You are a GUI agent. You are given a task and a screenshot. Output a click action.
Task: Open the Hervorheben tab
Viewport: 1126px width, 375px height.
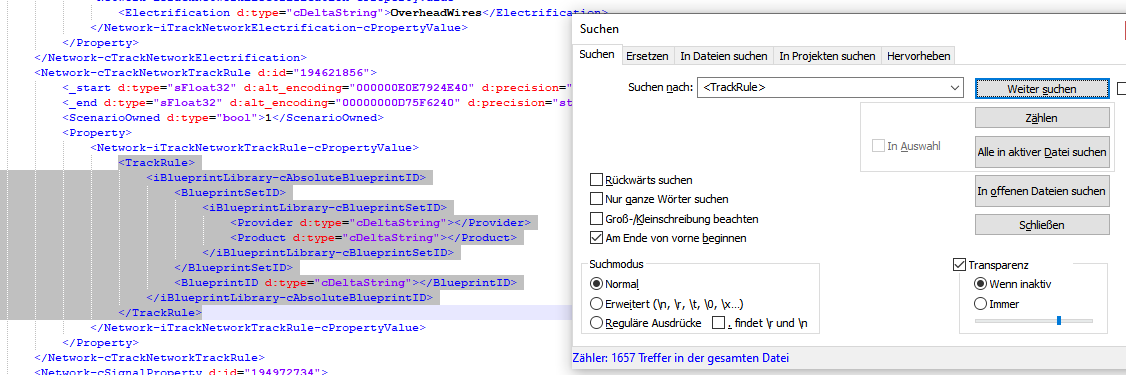pyautogui.click(x=918, y=55)
